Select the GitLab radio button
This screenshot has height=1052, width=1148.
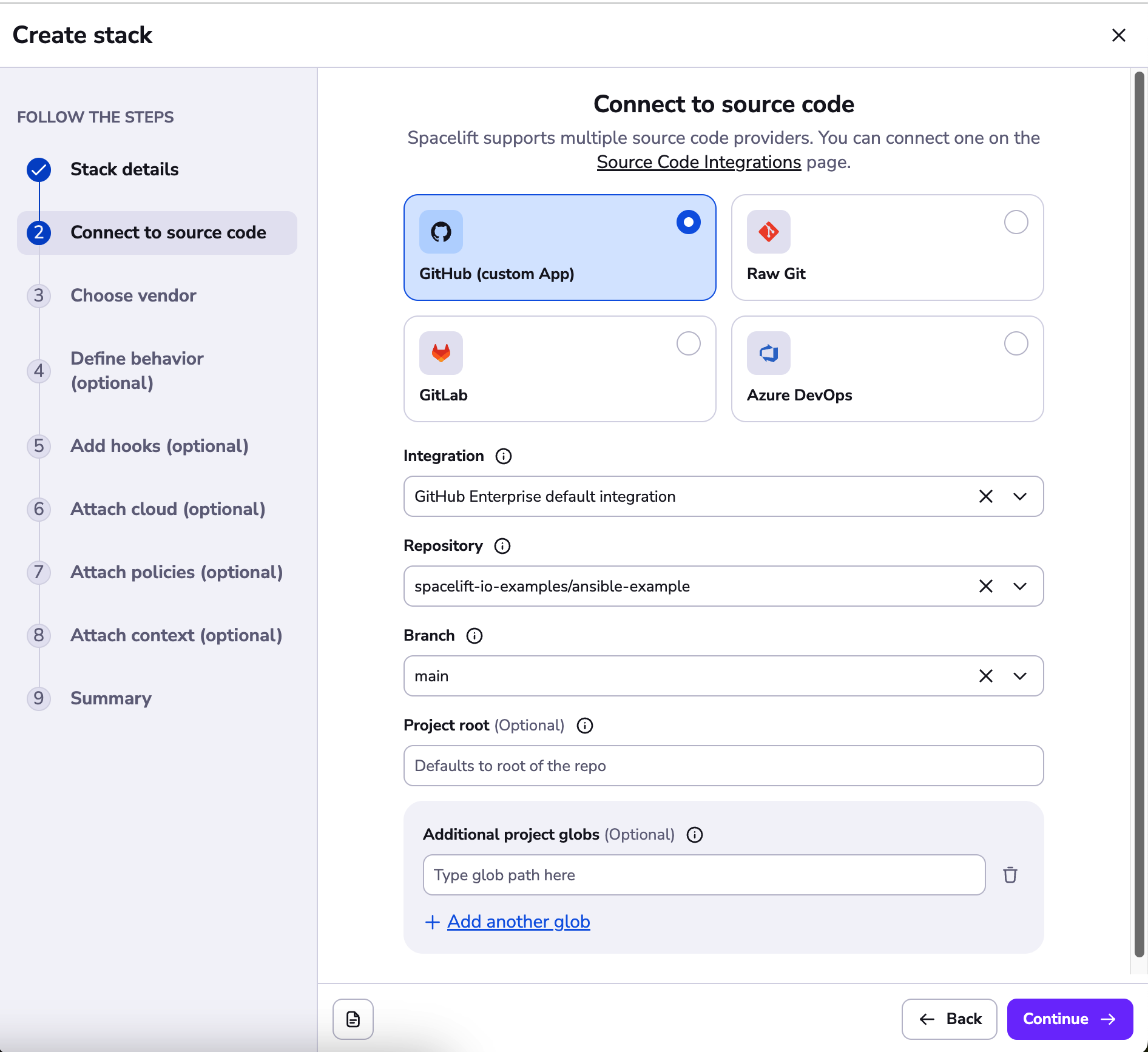point(687,343)
